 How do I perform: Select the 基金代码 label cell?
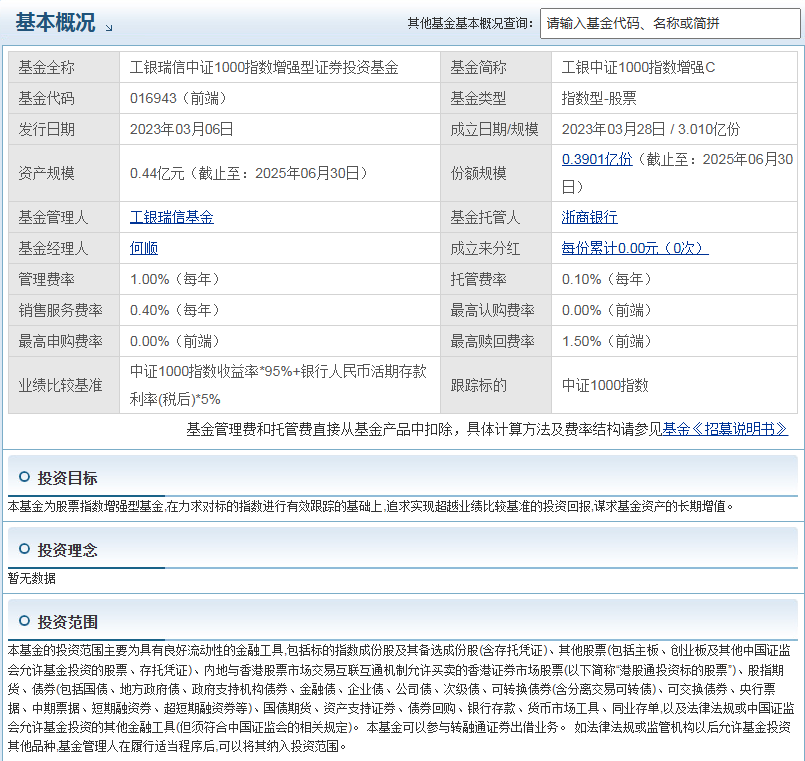click(x=64, y=98)
